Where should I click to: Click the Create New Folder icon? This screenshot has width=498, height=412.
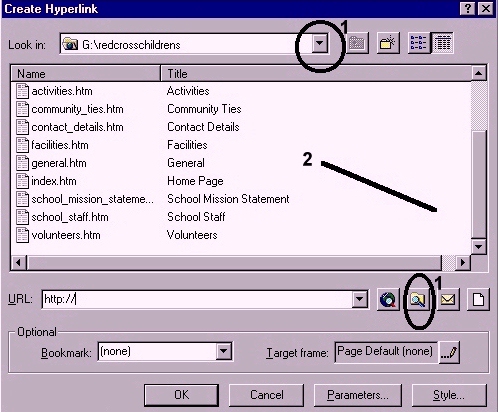point(388,43)
